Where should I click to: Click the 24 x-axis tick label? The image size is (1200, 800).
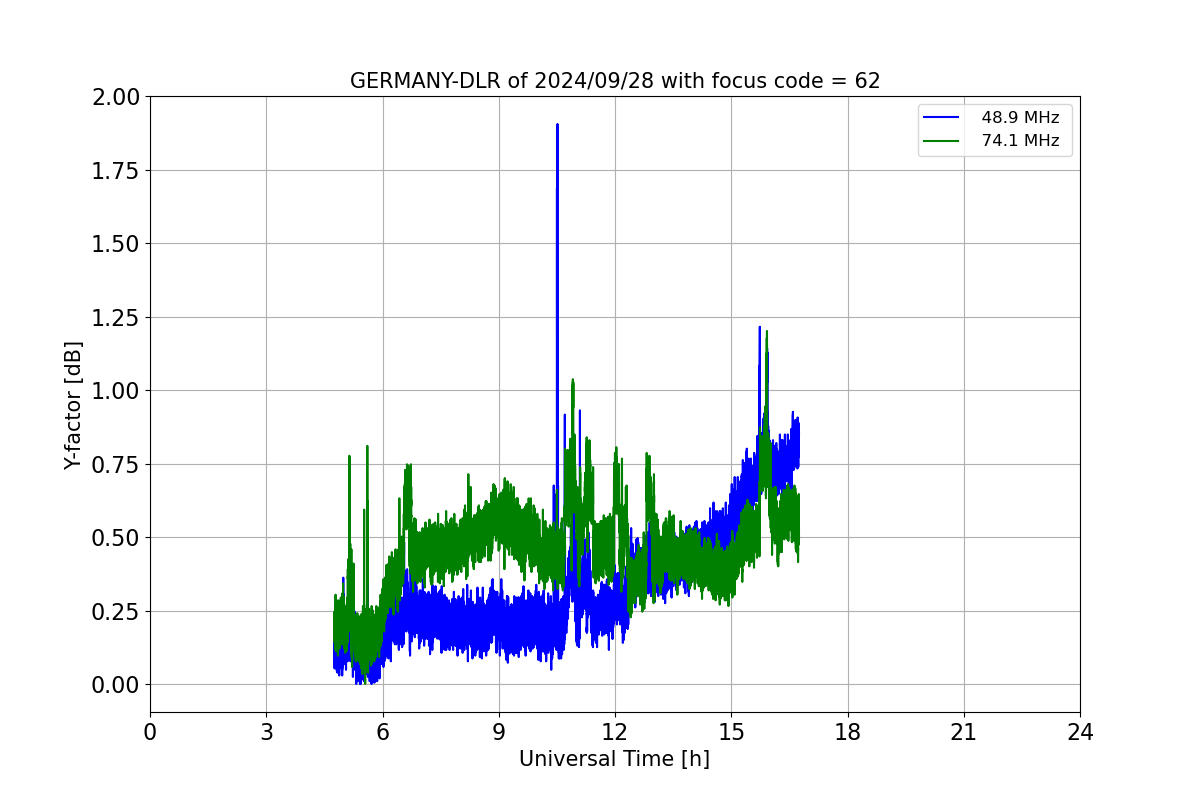click(1080, 732)
